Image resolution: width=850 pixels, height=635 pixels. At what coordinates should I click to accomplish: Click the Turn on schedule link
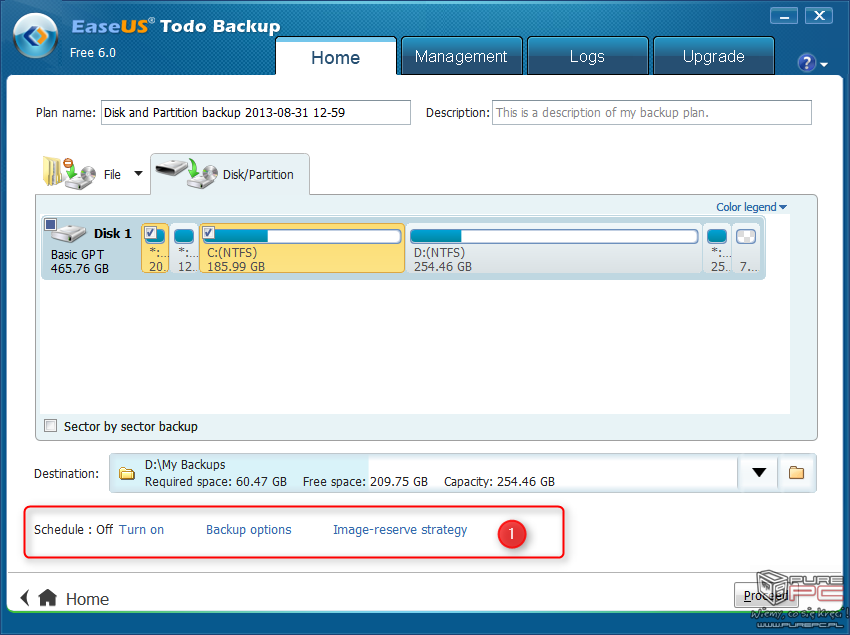coord(141,530)
